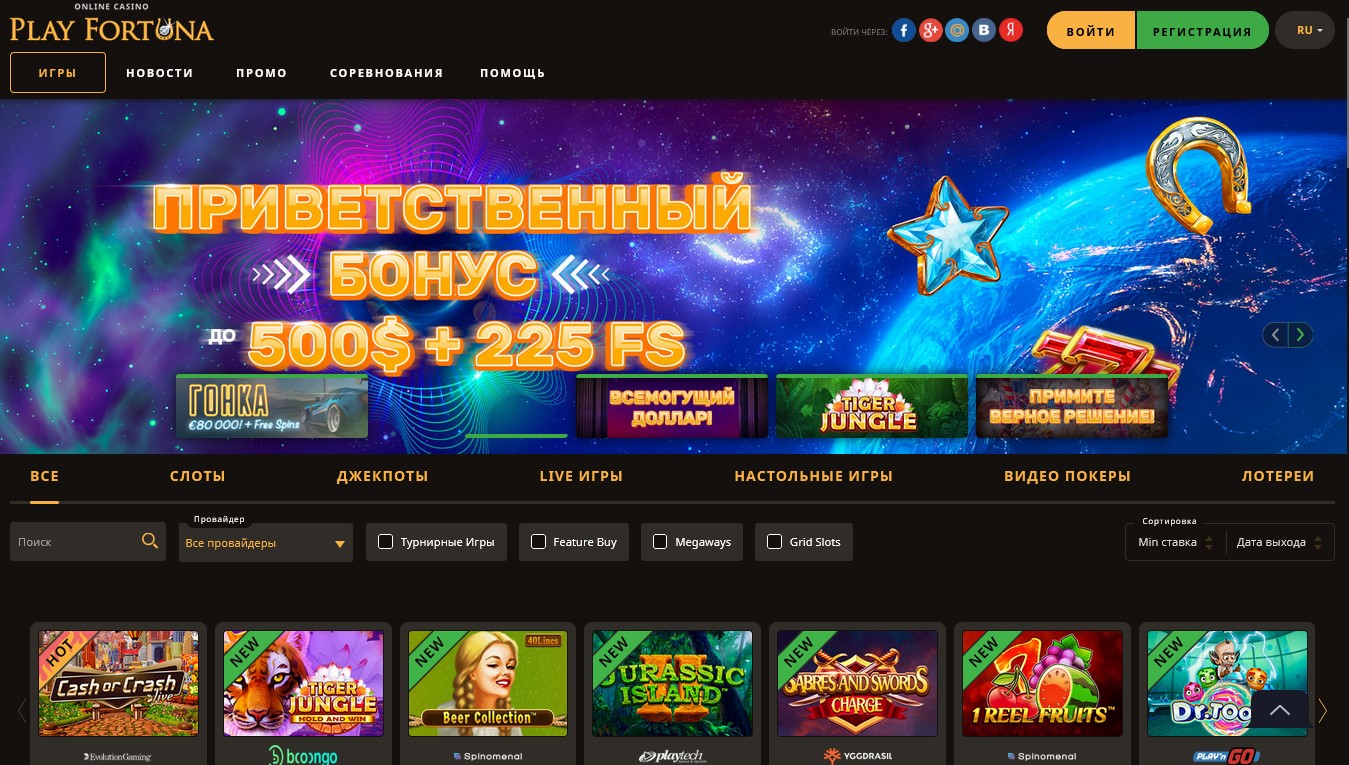Click the Войти button
The height and width of the screenshot is (765, 1349).
click(1091, 31)
